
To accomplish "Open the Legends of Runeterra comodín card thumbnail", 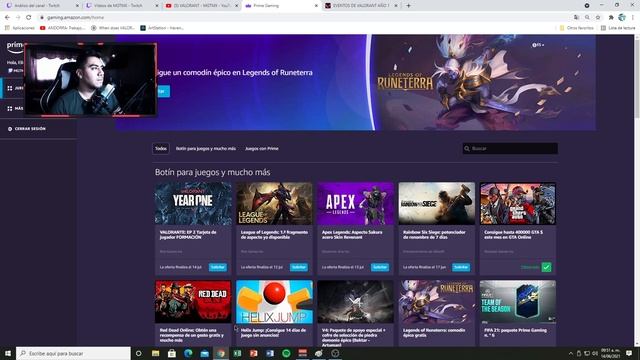I will pos(437,302).
